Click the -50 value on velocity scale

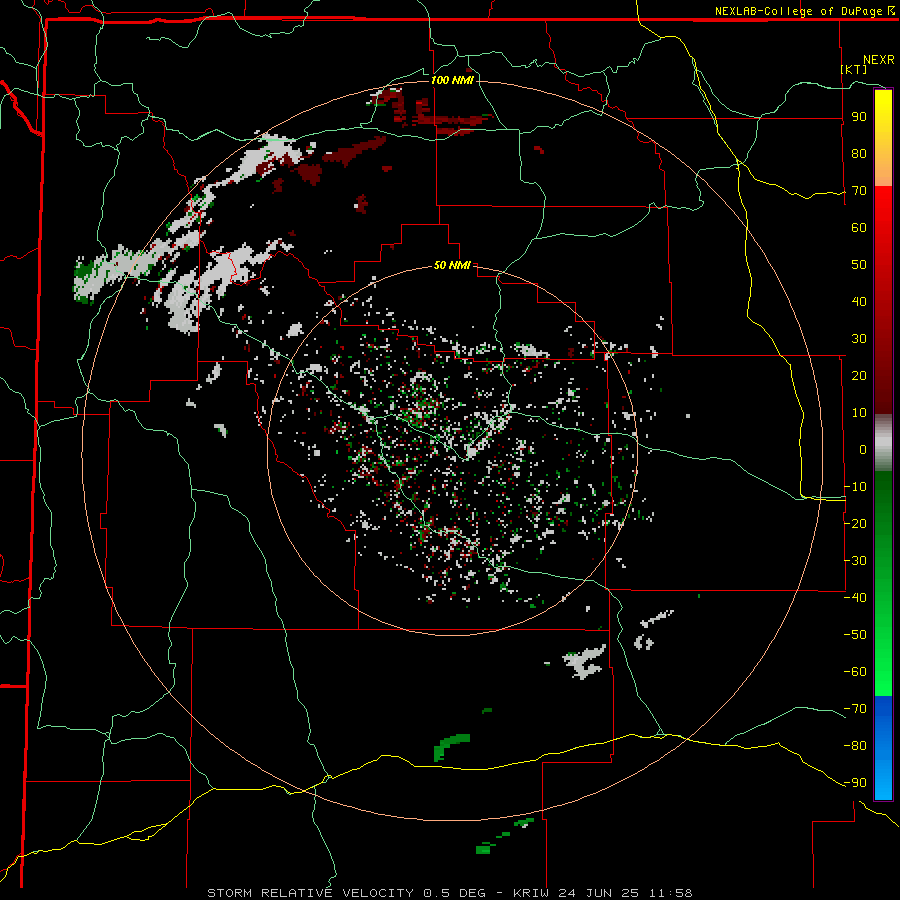[855, 635]
